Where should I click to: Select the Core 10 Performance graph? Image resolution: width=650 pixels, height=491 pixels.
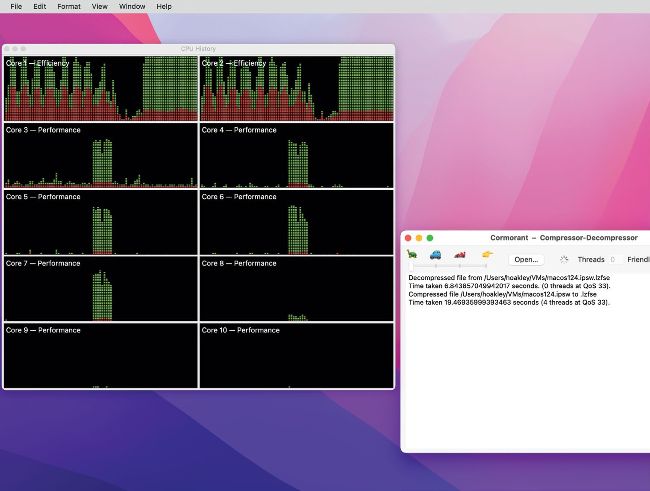(x=296, y=356)
